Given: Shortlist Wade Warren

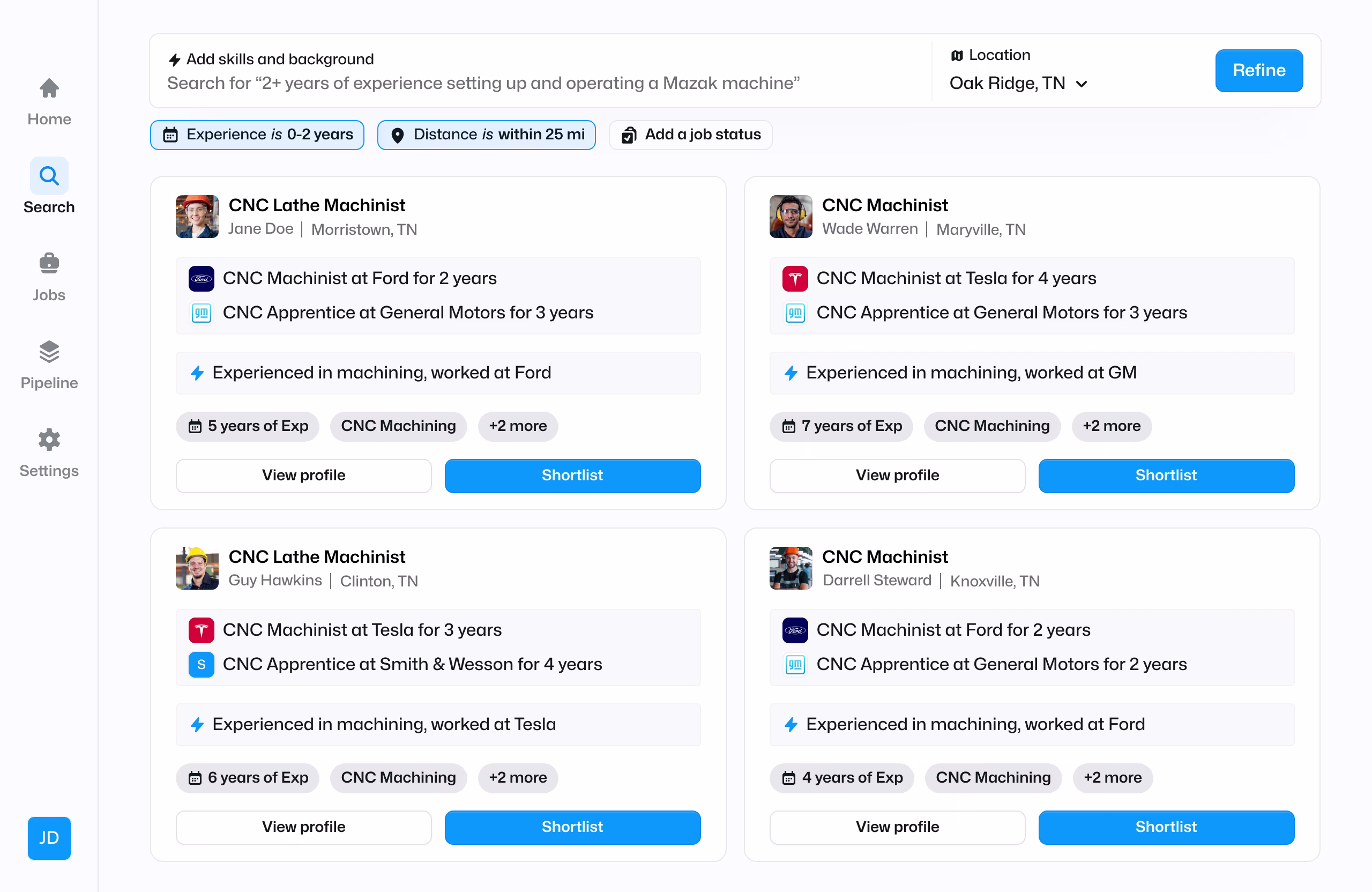Looking at the screenshot, I should 1166,475.
